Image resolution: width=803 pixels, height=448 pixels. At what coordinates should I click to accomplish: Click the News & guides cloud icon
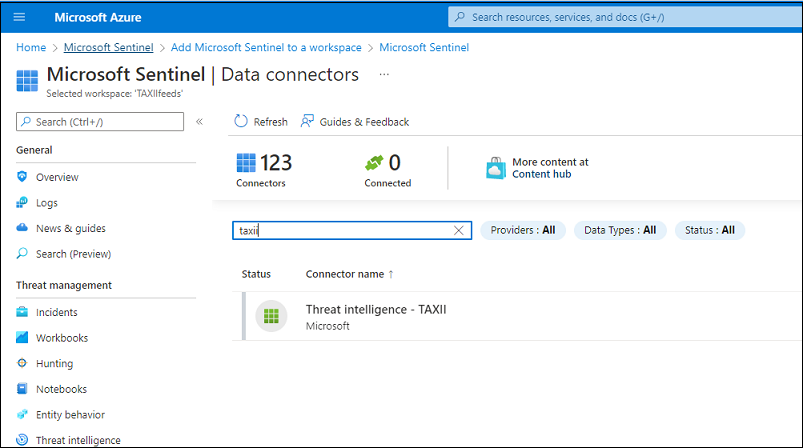coord(22,227)
